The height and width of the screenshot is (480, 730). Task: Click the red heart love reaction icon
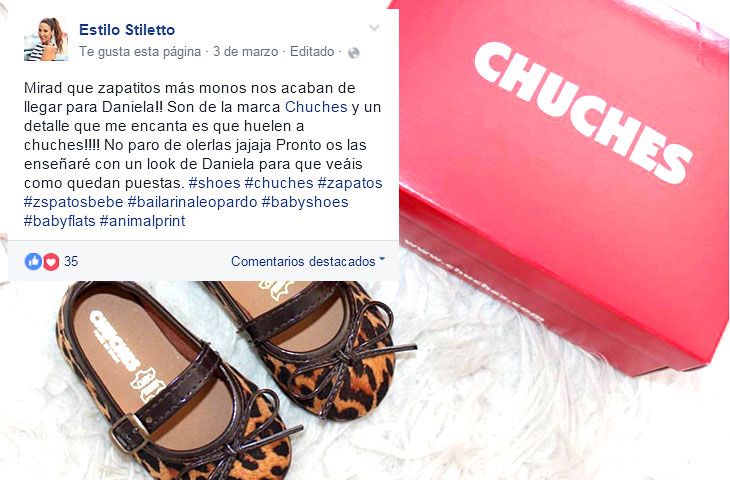(51, 262)
